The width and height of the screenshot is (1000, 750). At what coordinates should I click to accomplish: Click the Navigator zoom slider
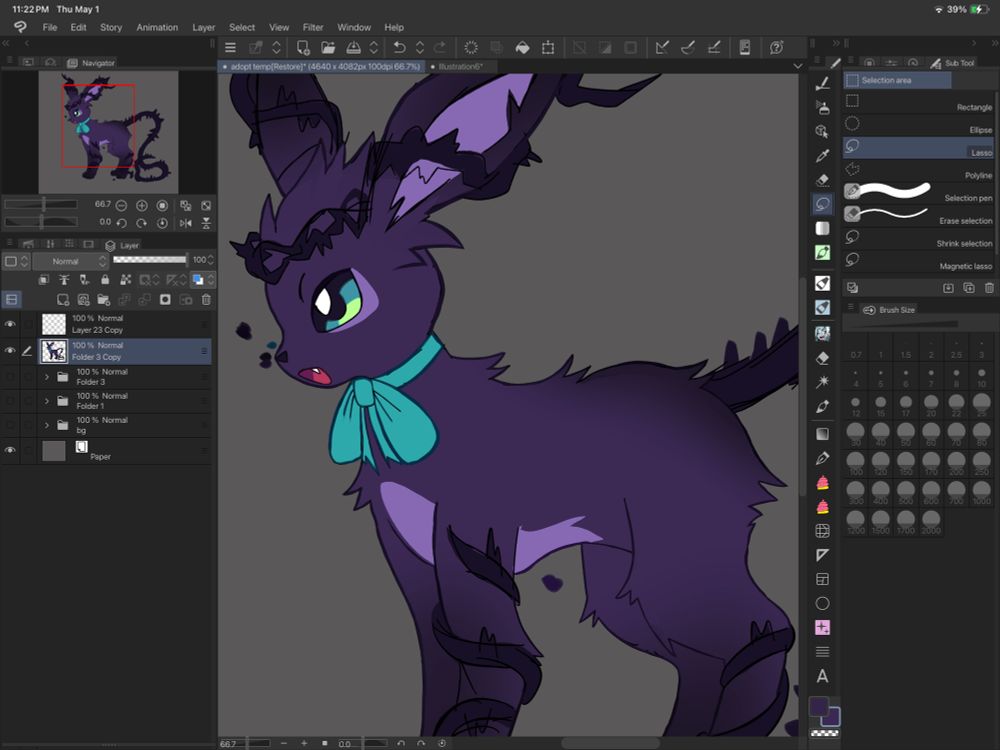(41, 205)
